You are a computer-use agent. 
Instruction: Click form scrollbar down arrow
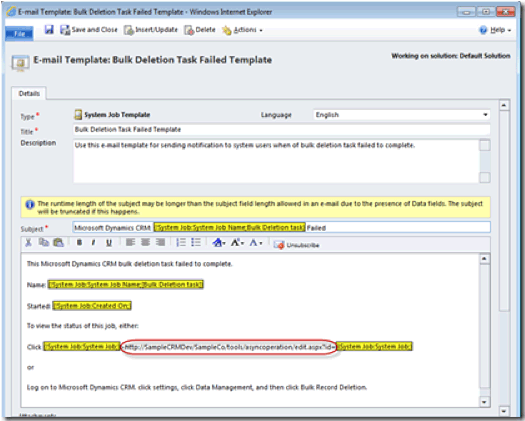pyautogui.click(x=504, y=411)
